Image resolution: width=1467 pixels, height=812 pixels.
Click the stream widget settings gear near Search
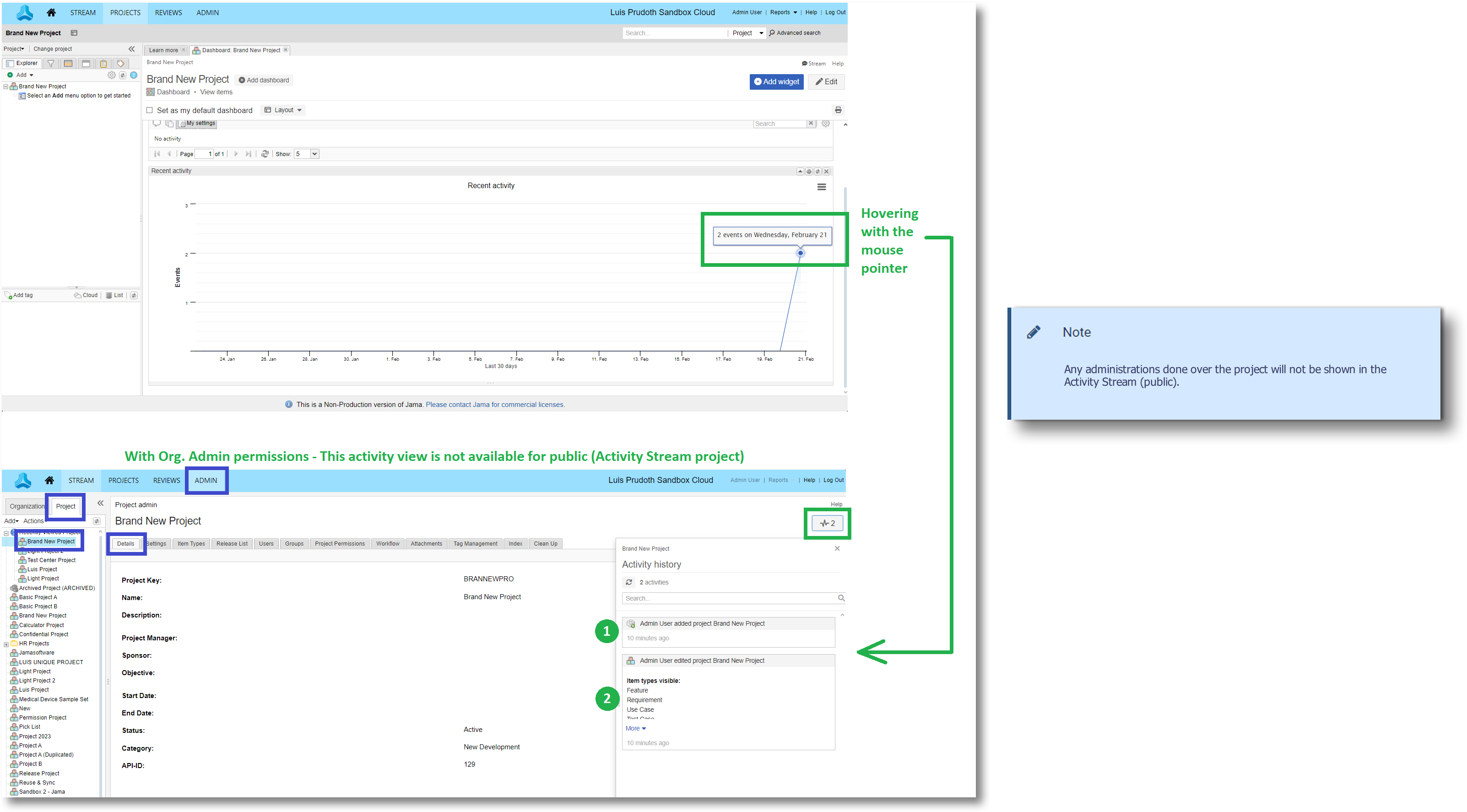(826, 124)
